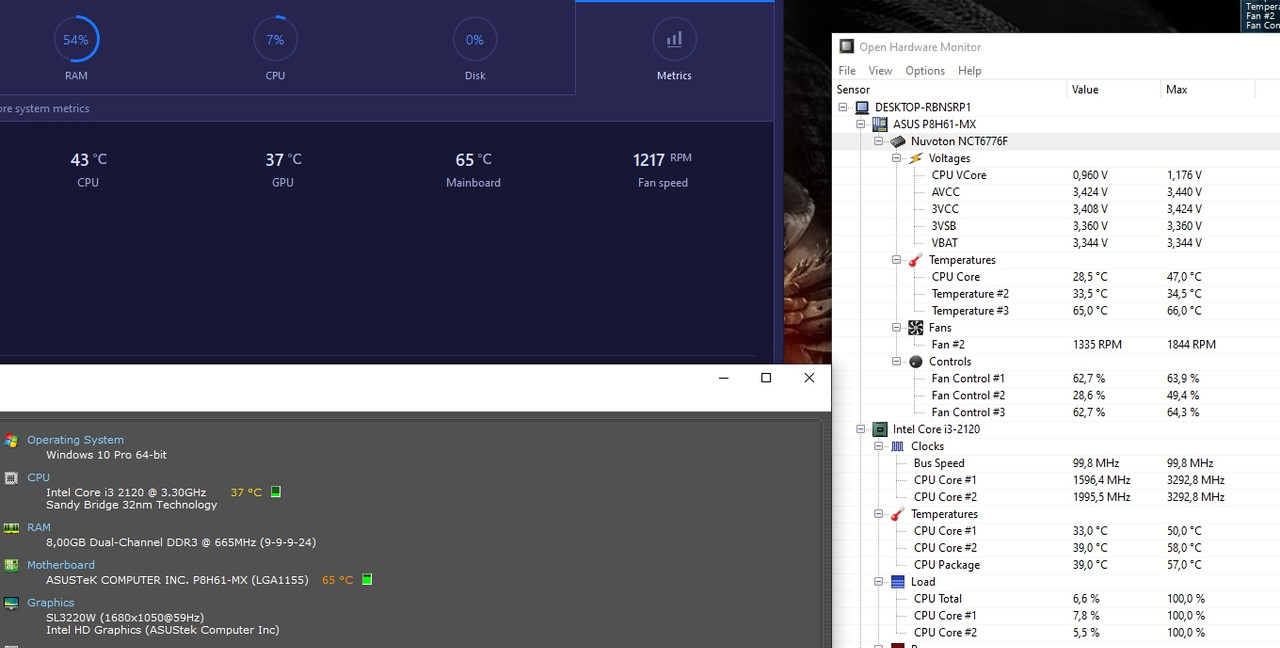Screen dimensions: 1280x648
Task: Collapse the Intel Core Temperatures group
Action: click(x=879, y=514)
